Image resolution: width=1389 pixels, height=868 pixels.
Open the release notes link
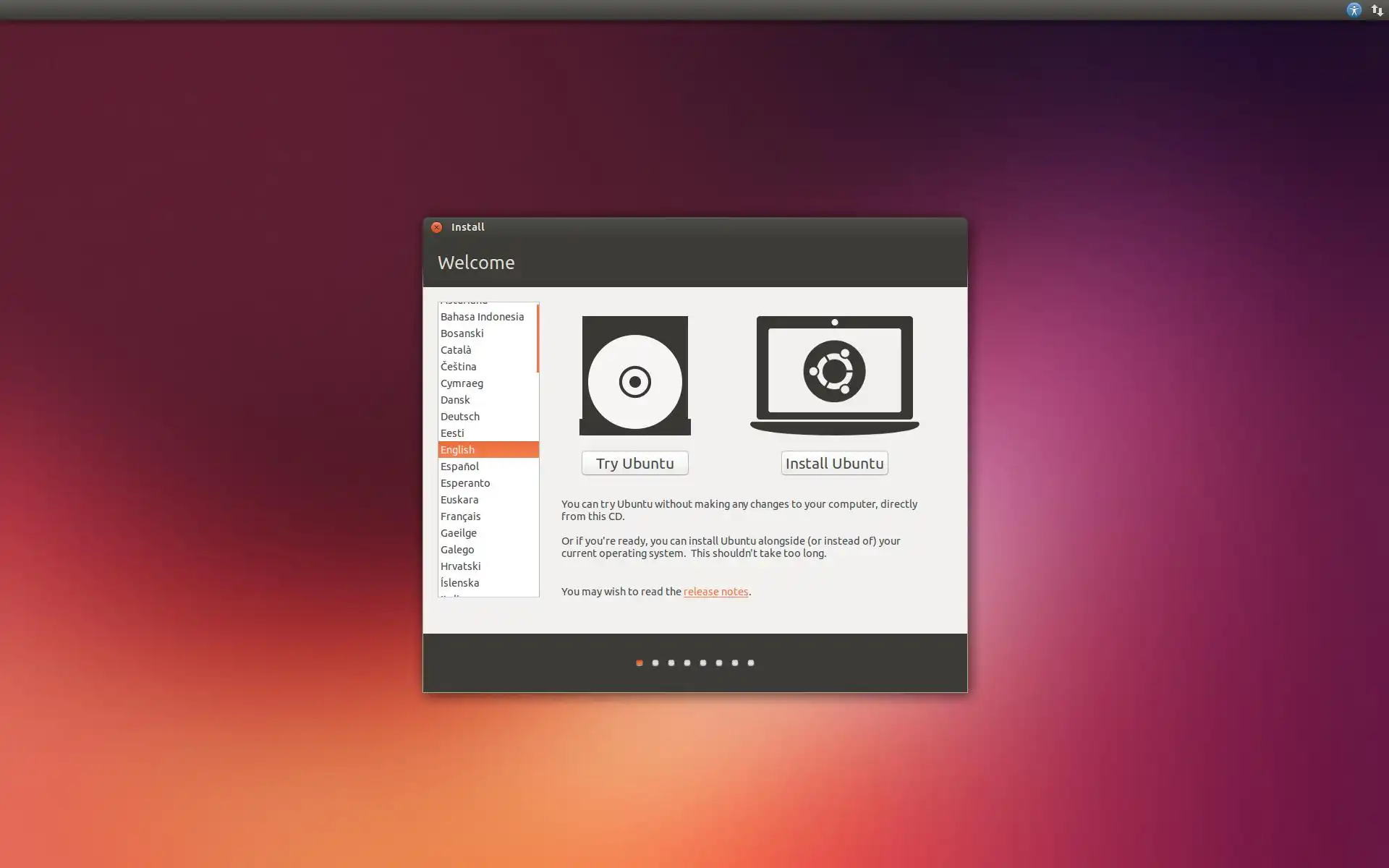715,592
